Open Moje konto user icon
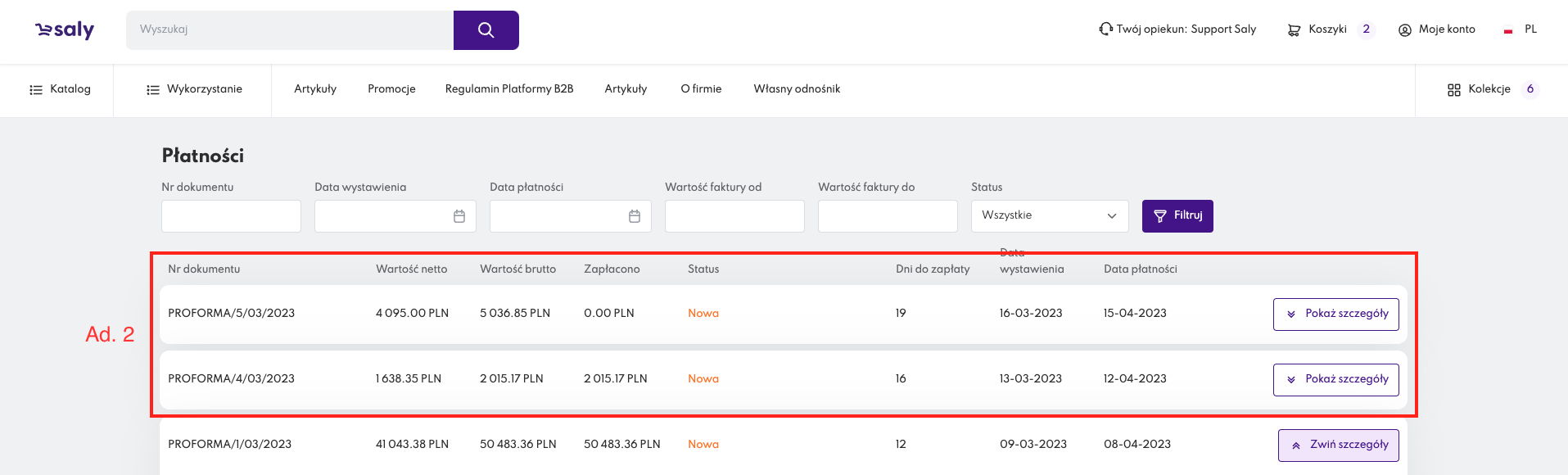This screenshot has height=475, width=1568. point(1404,30)
